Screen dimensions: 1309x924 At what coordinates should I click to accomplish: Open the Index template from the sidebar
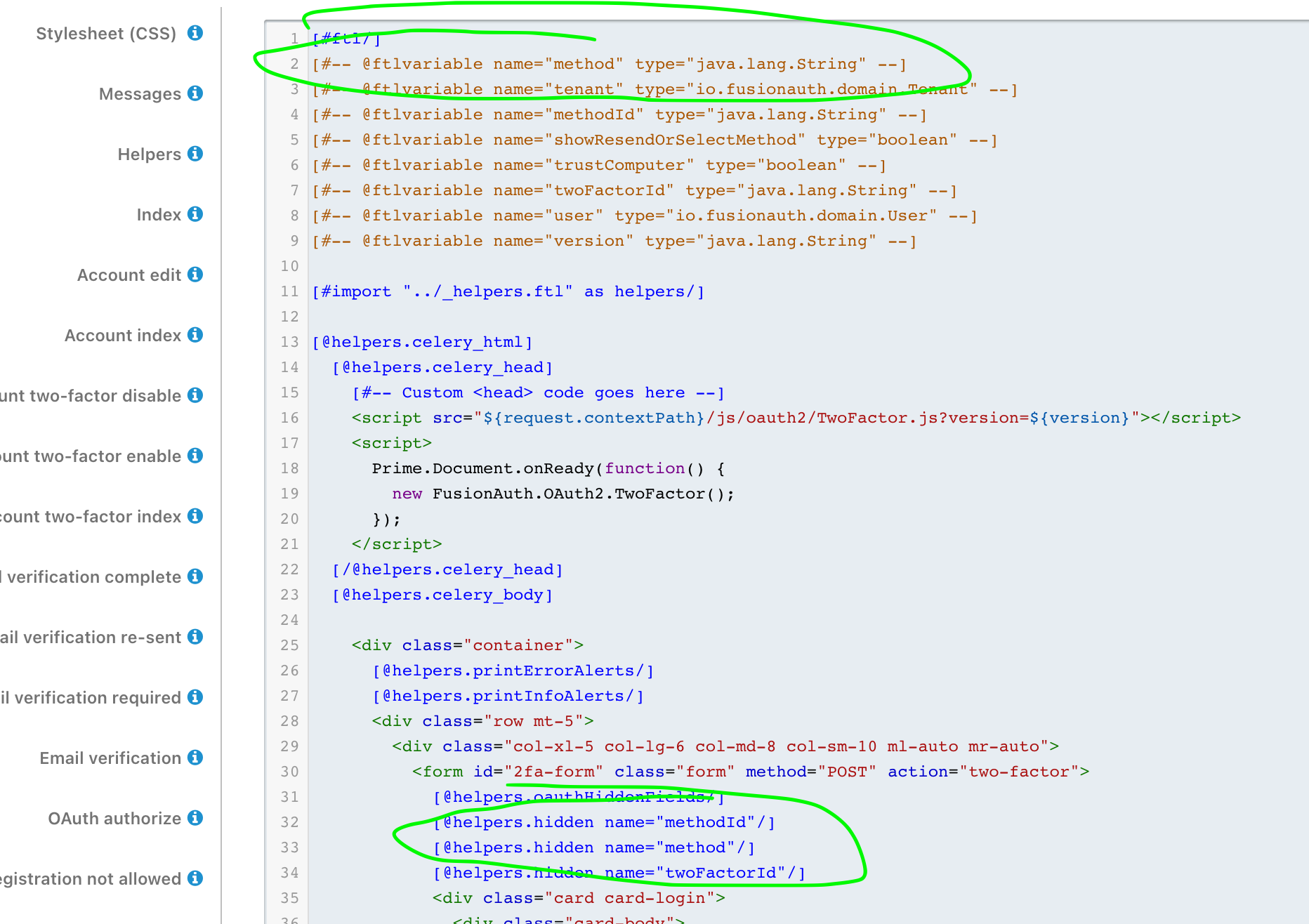(x=159, y=214)
